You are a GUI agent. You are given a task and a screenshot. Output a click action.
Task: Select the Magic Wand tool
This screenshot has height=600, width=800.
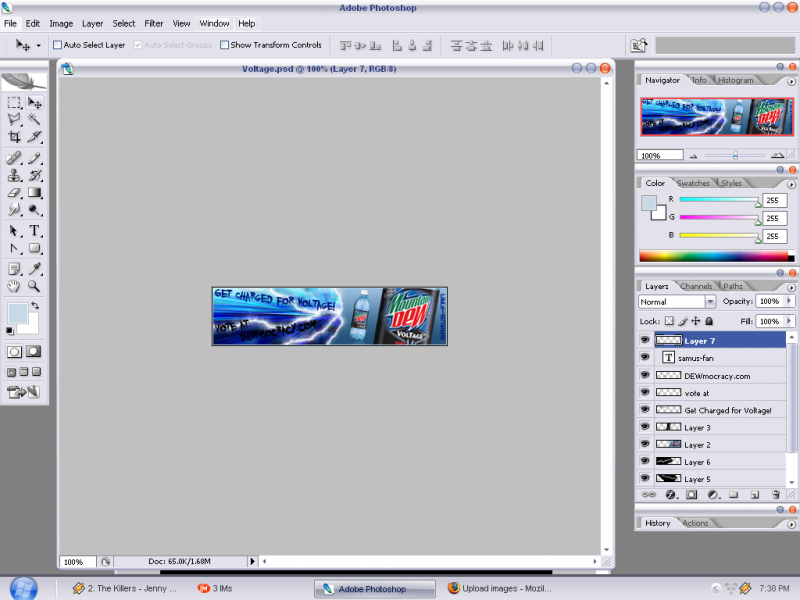tap(34, 119)
